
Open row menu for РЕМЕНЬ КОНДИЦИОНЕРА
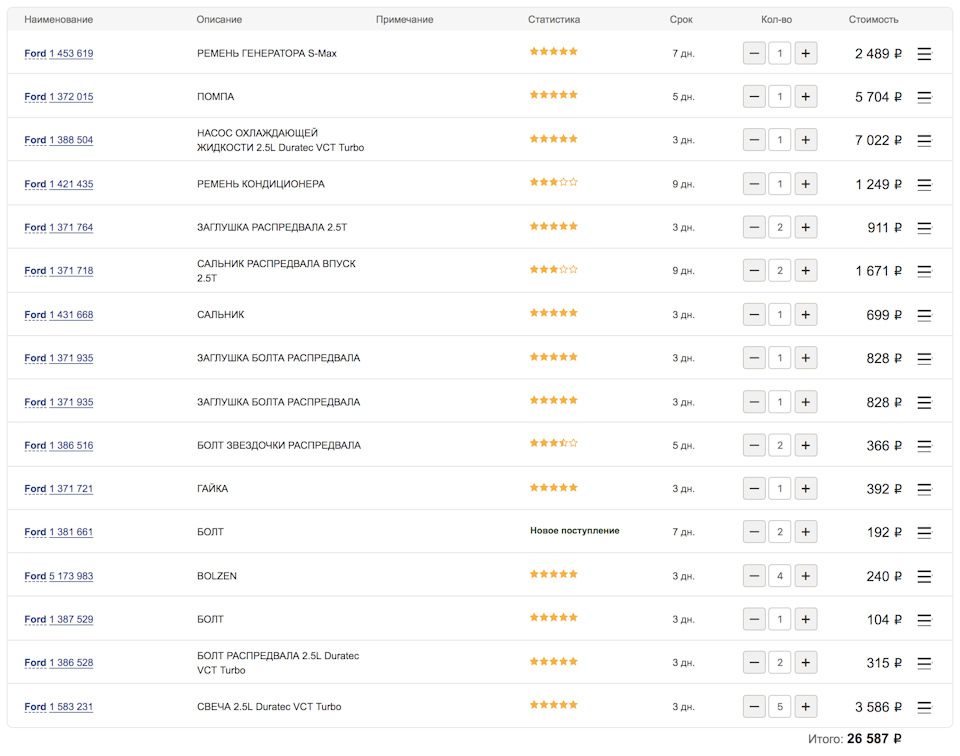(924, 184)
